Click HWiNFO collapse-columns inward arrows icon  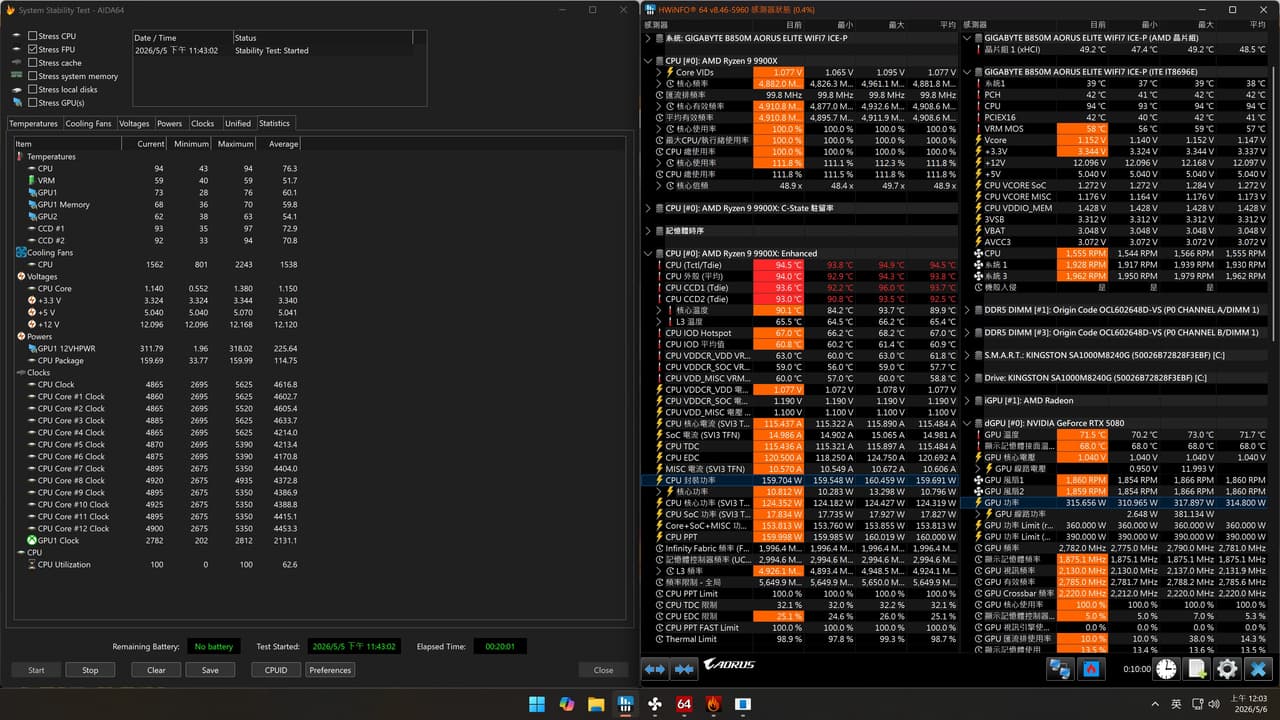685,669
